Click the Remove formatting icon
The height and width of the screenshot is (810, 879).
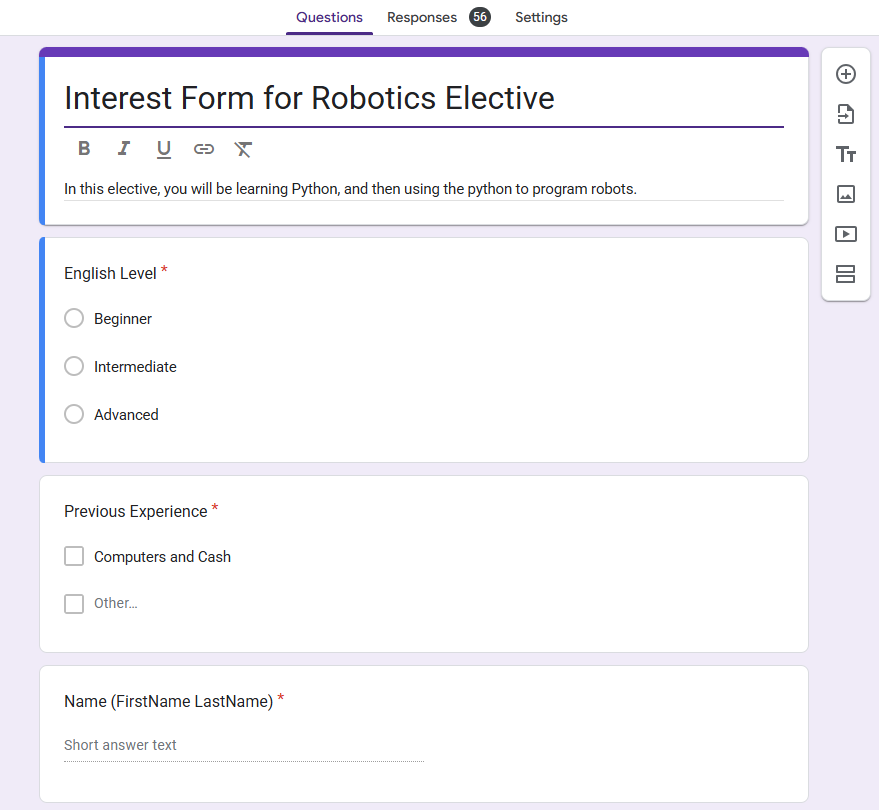[243, 149]
